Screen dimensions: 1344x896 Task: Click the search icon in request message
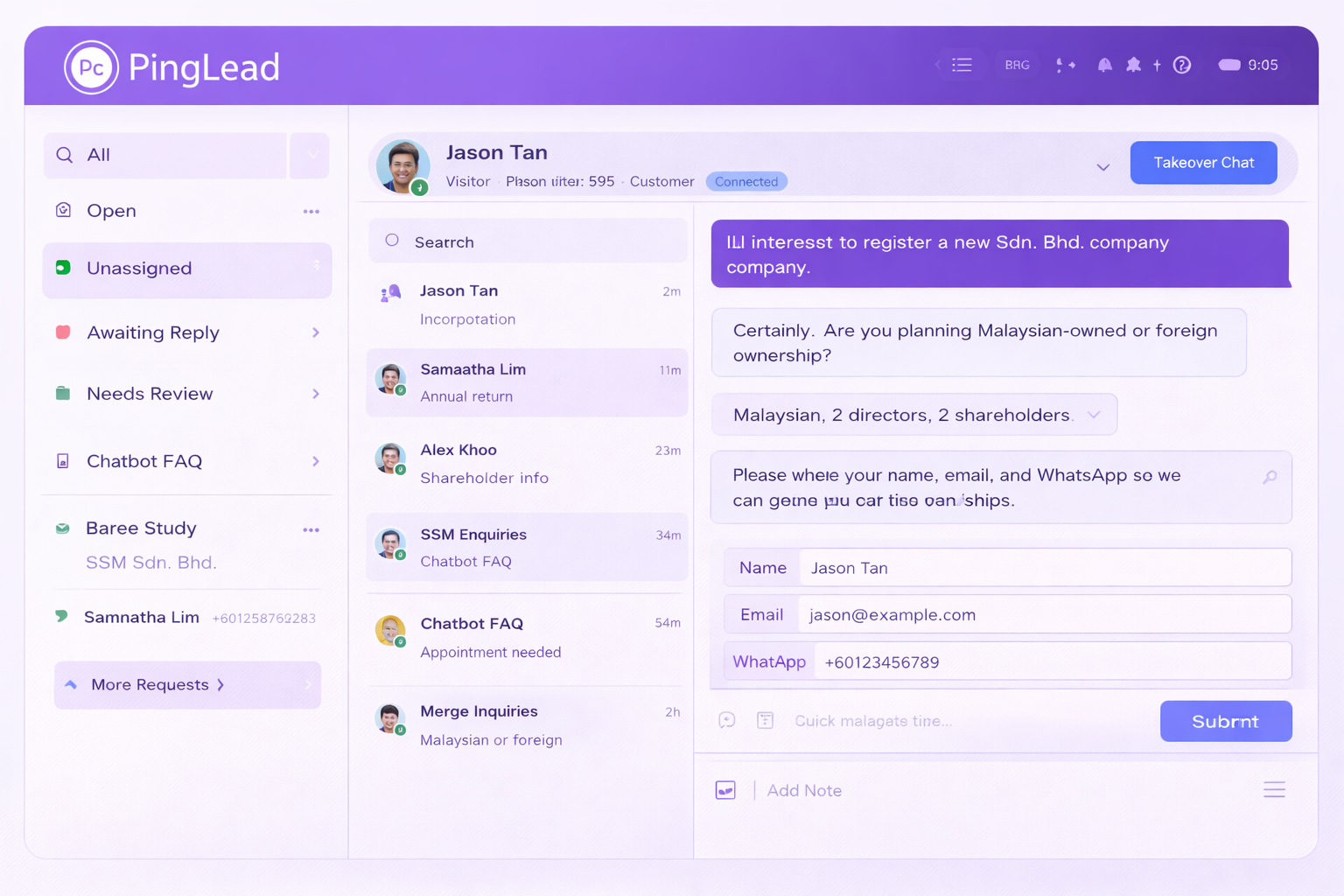(1270, 477)
